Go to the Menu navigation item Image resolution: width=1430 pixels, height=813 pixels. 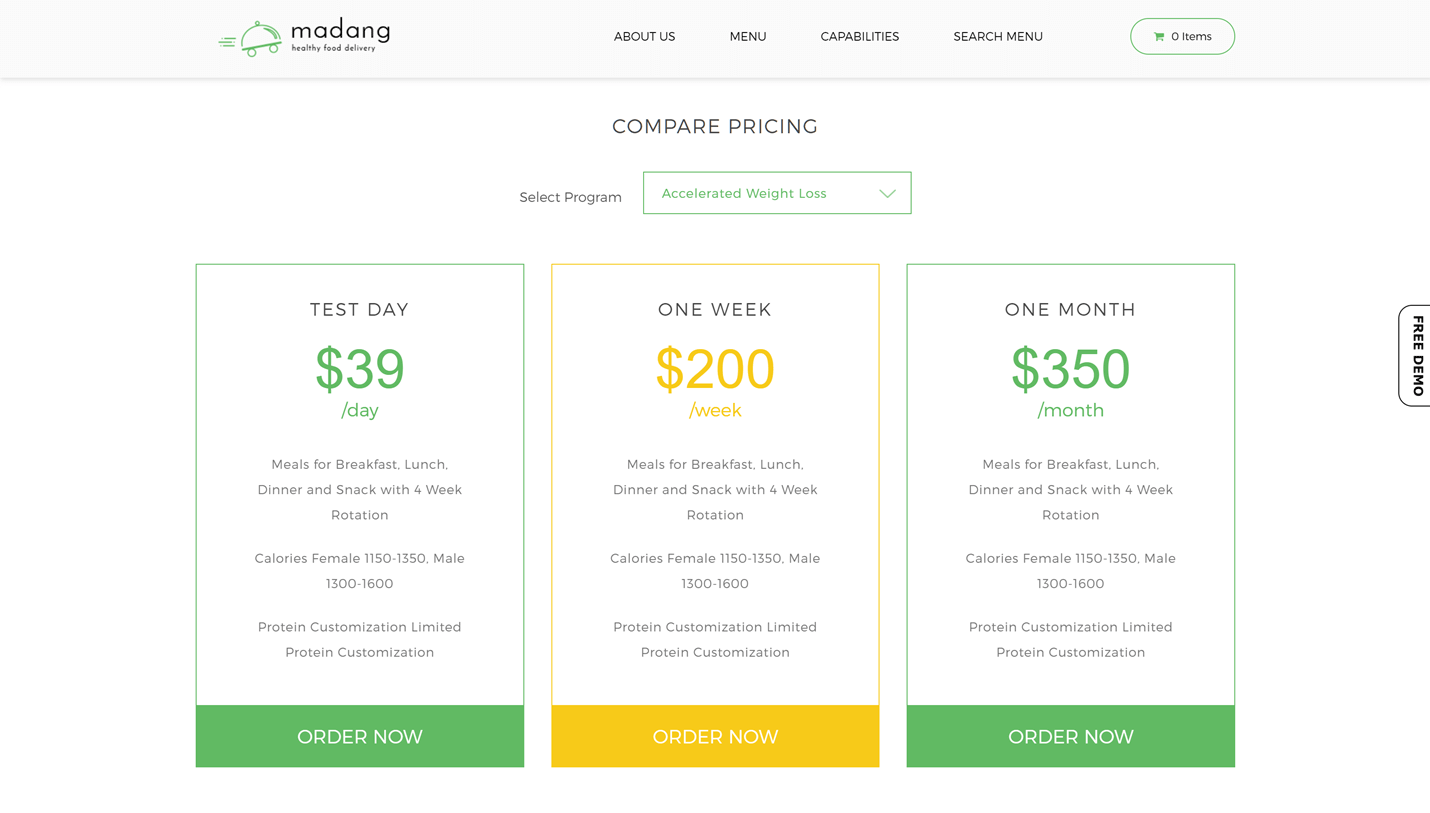click(748, 37)
